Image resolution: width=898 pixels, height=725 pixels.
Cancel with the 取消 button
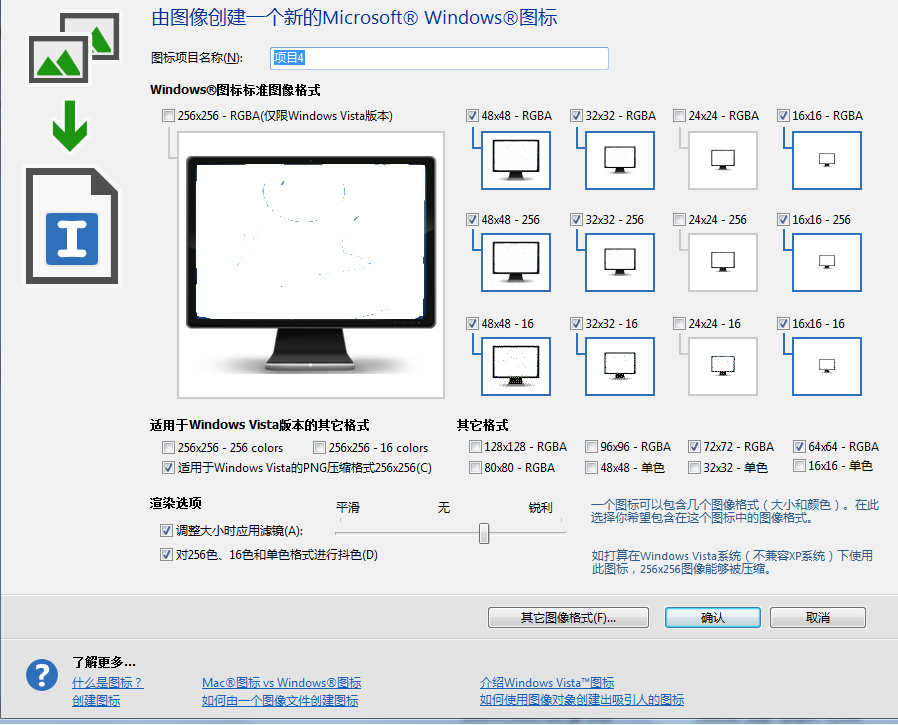pyautogui.click(x=818, y=618)
